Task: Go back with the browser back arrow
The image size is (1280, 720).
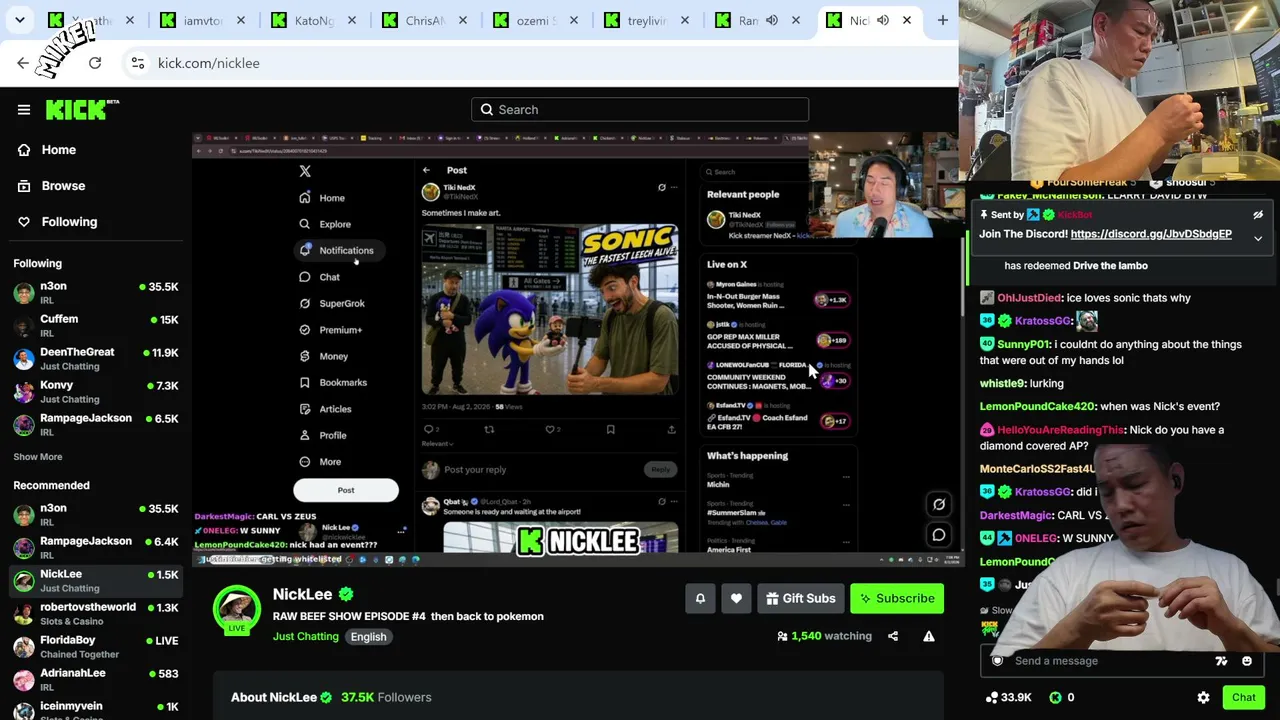Action: click(x=23, y=63)
